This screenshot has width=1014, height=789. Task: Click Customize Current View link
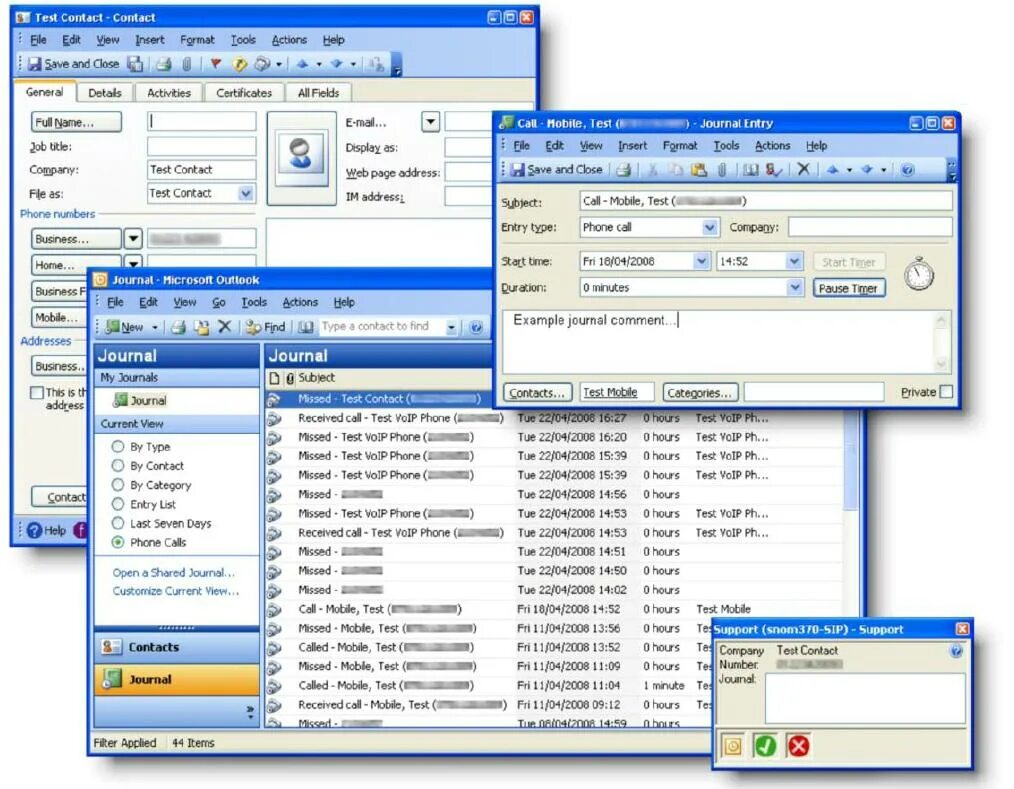tap(175, 591)
